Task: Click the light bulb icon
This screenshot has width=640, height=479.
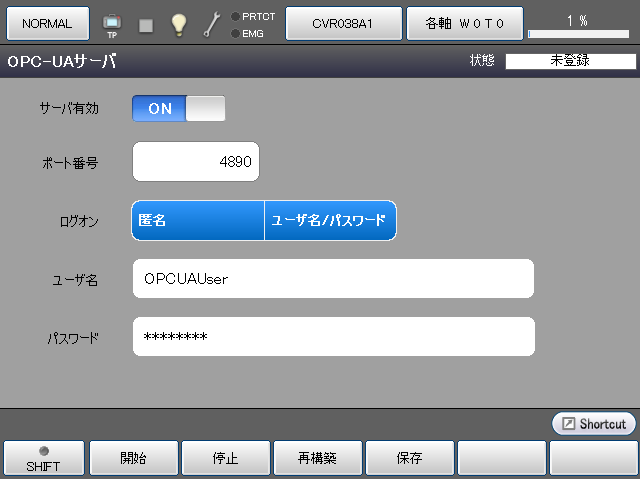Action: [179, 24]
